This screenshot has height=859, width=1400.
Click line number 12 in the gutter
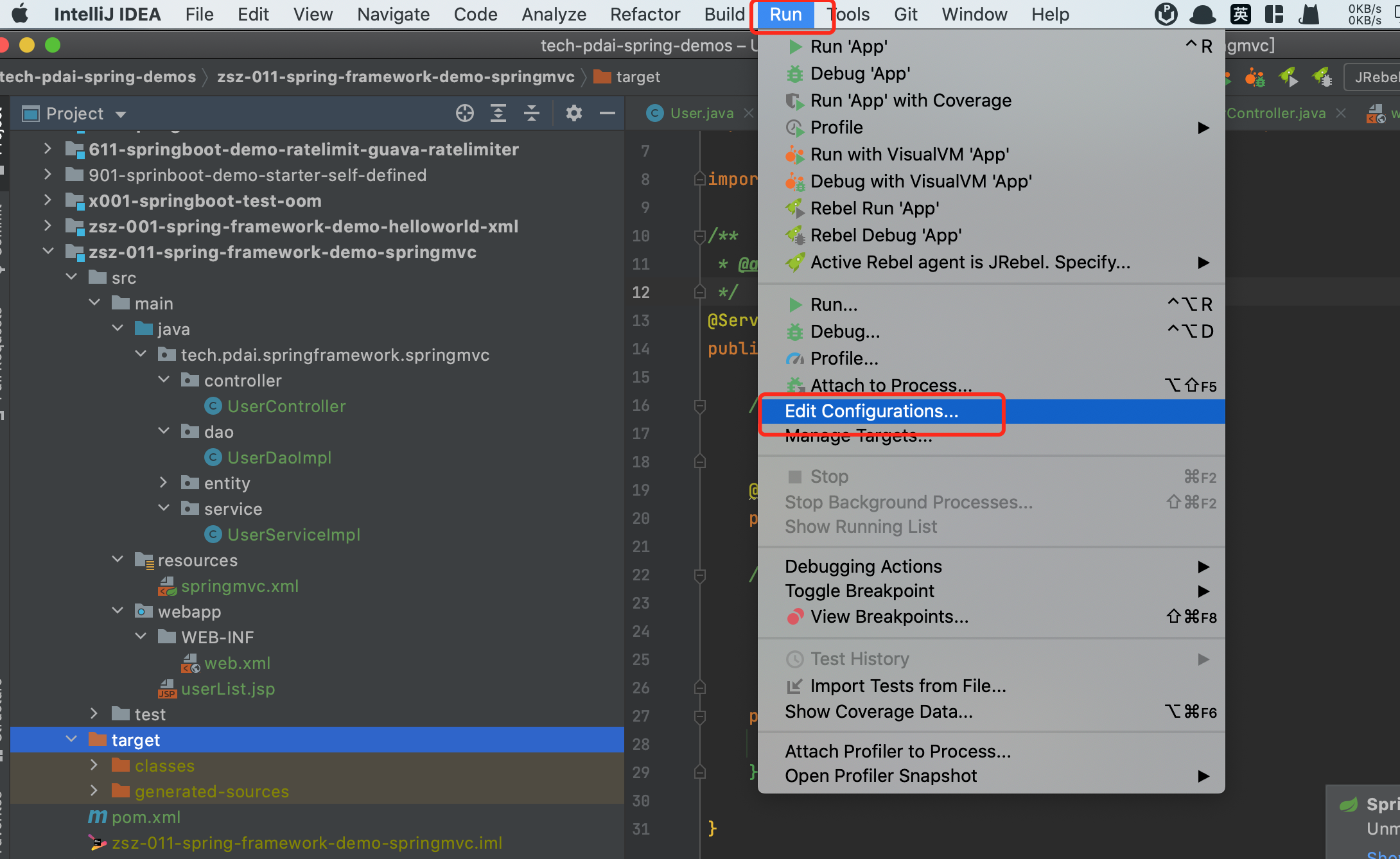[641, 293]
